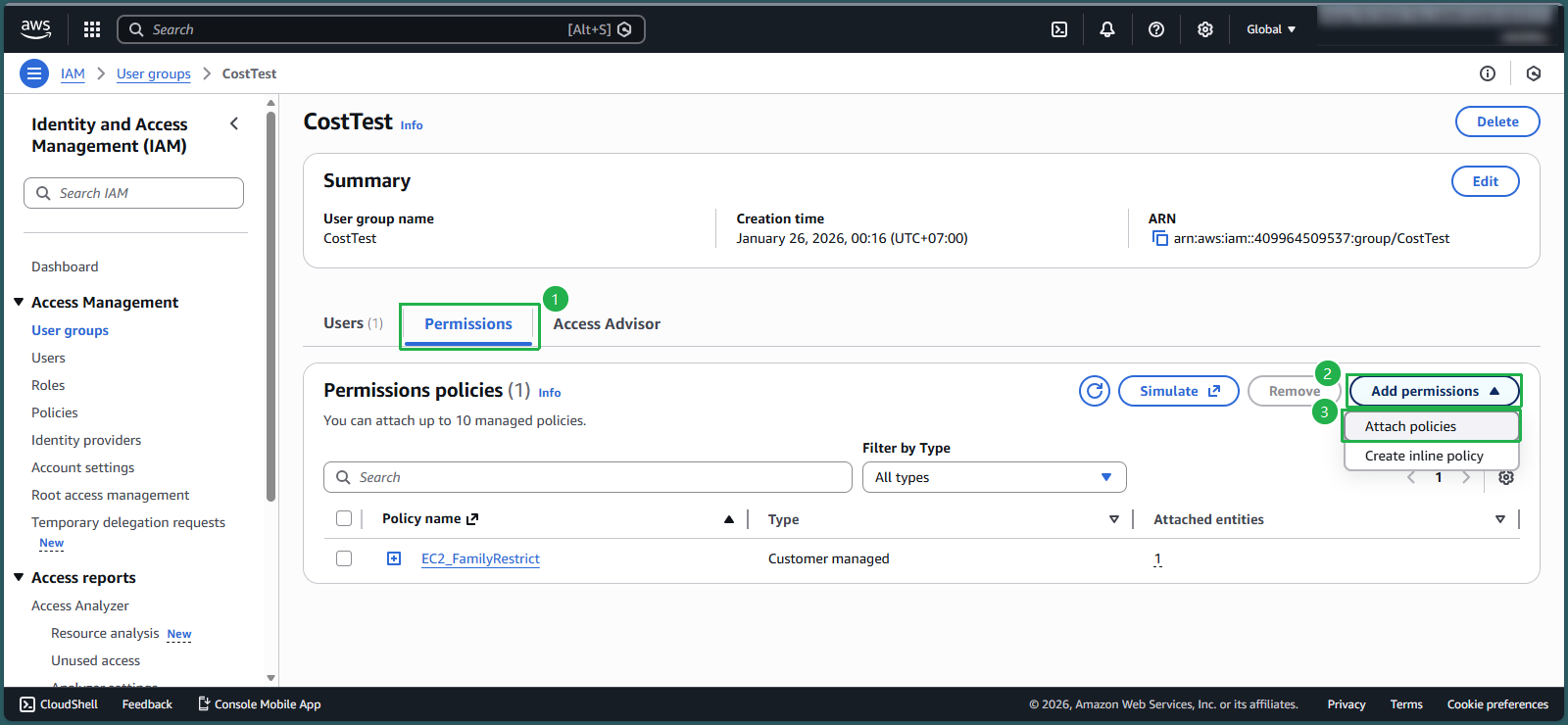Image resolution: width=1568 pixels, height=725 pixels.
Task: Open Temporary delegation requests
Action: tap(128, 522)
